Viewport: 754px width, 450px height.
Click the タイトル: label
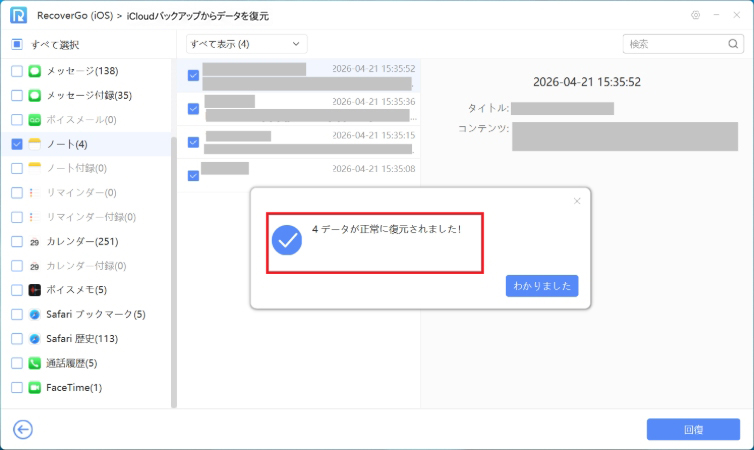click(488, 108)
